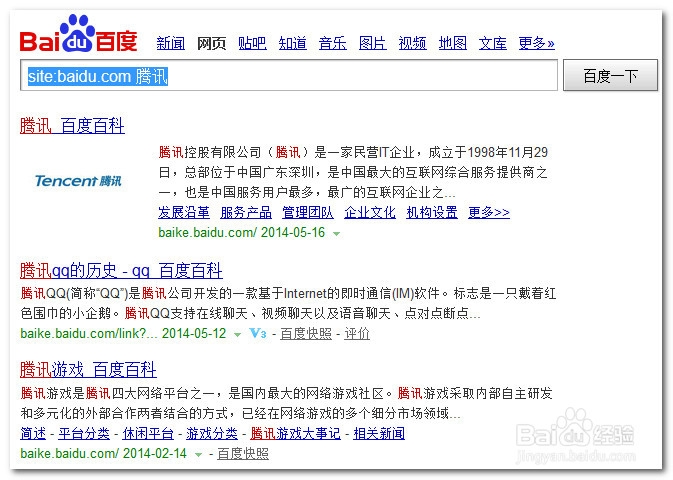Viewport: 673px width, 480px height.
Task: Expand arrow next to baike.baidu.com/link?... 2014-05-12
Action: coord(237,334)
